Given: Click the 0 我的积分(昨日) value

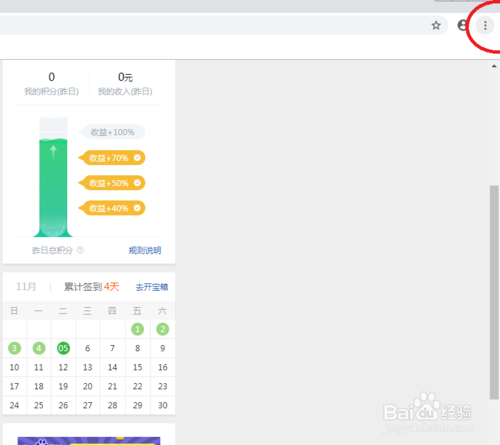Looking at the screenshot, I should click(51, 77).
